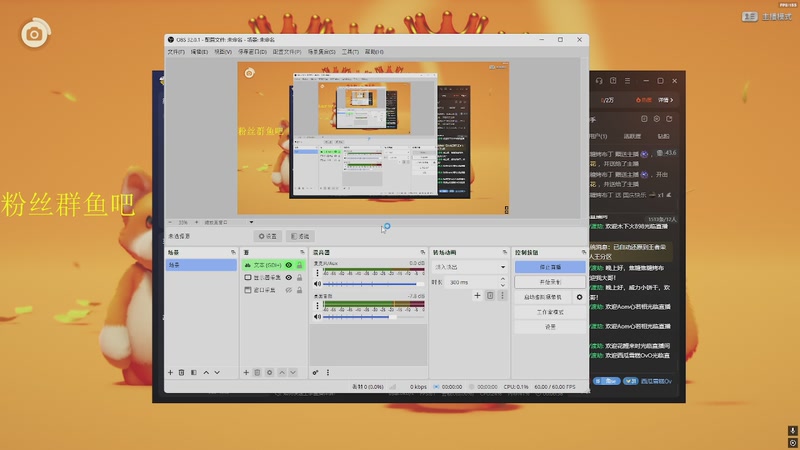Open the 工具(T) menu
Image resolution: width=800 pixels, height=450 pixels.
click(x=350, y=52)
